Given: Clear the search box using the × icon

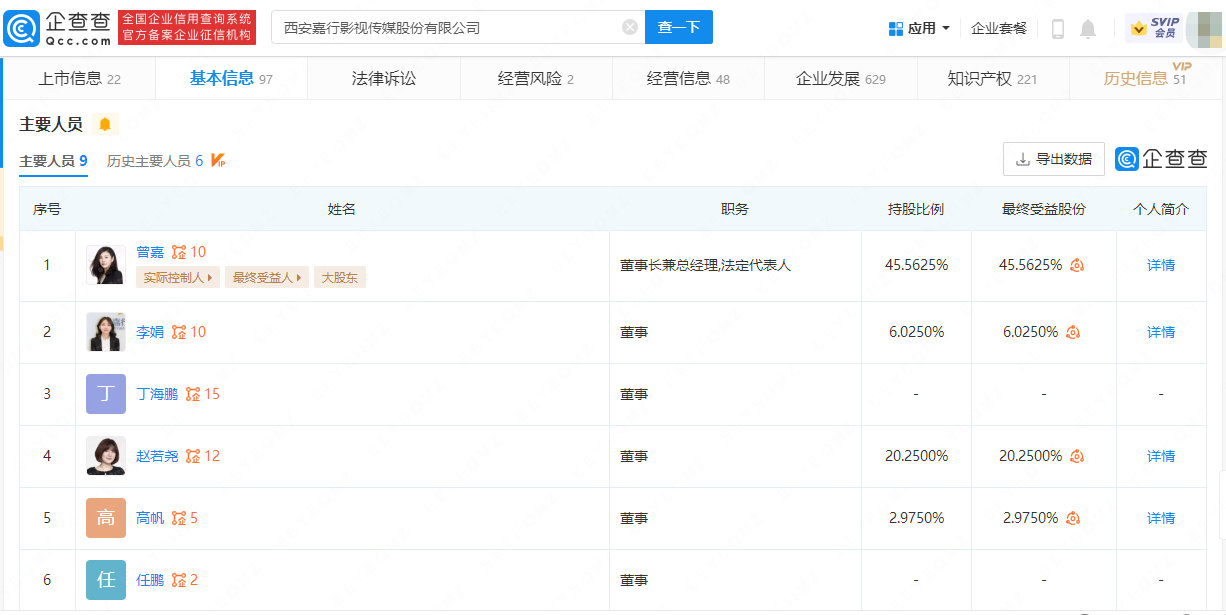Looking at the screenshot, I should click(629, 27).
